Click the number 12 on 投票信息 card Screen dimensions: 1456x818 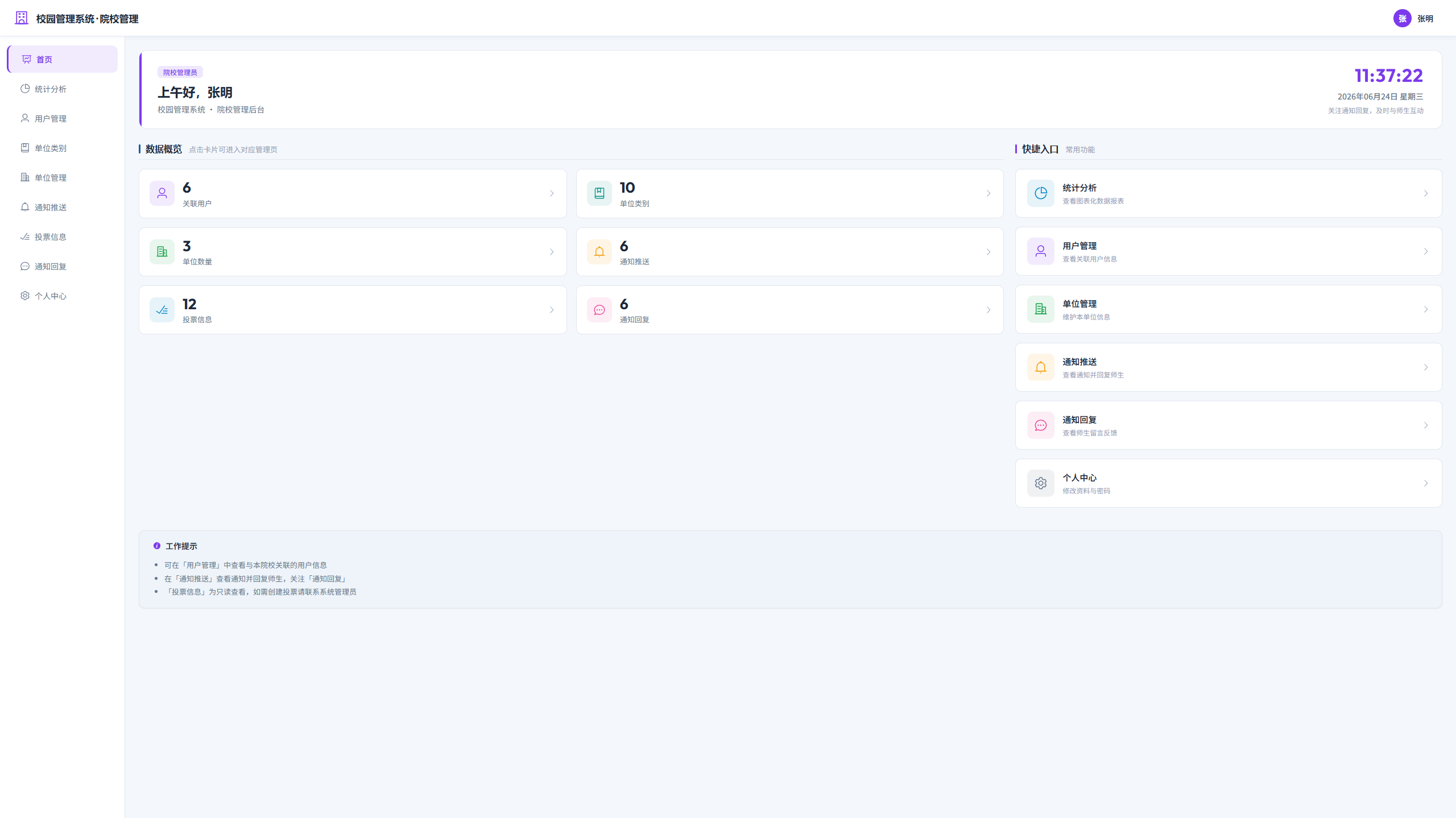coord(189,304)
